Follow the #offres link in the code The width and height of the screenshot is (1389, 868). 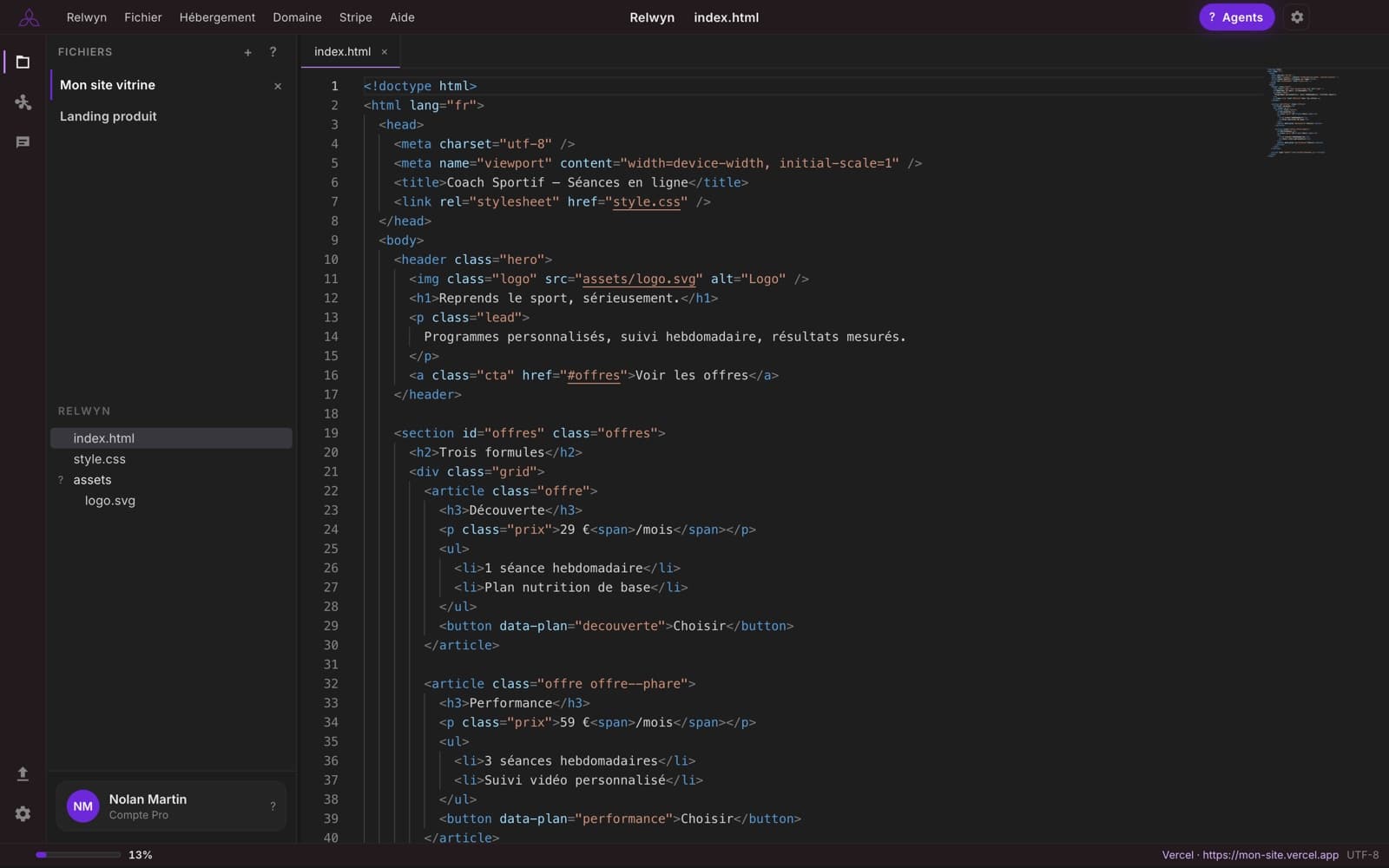pyautogui.click(x=594, y=376)
